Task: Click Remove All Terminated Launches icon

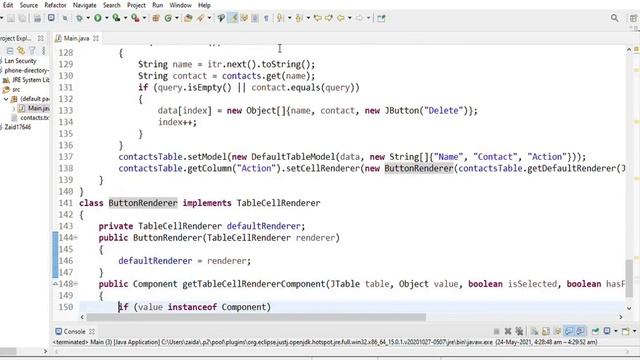Action: pos(520,331)
